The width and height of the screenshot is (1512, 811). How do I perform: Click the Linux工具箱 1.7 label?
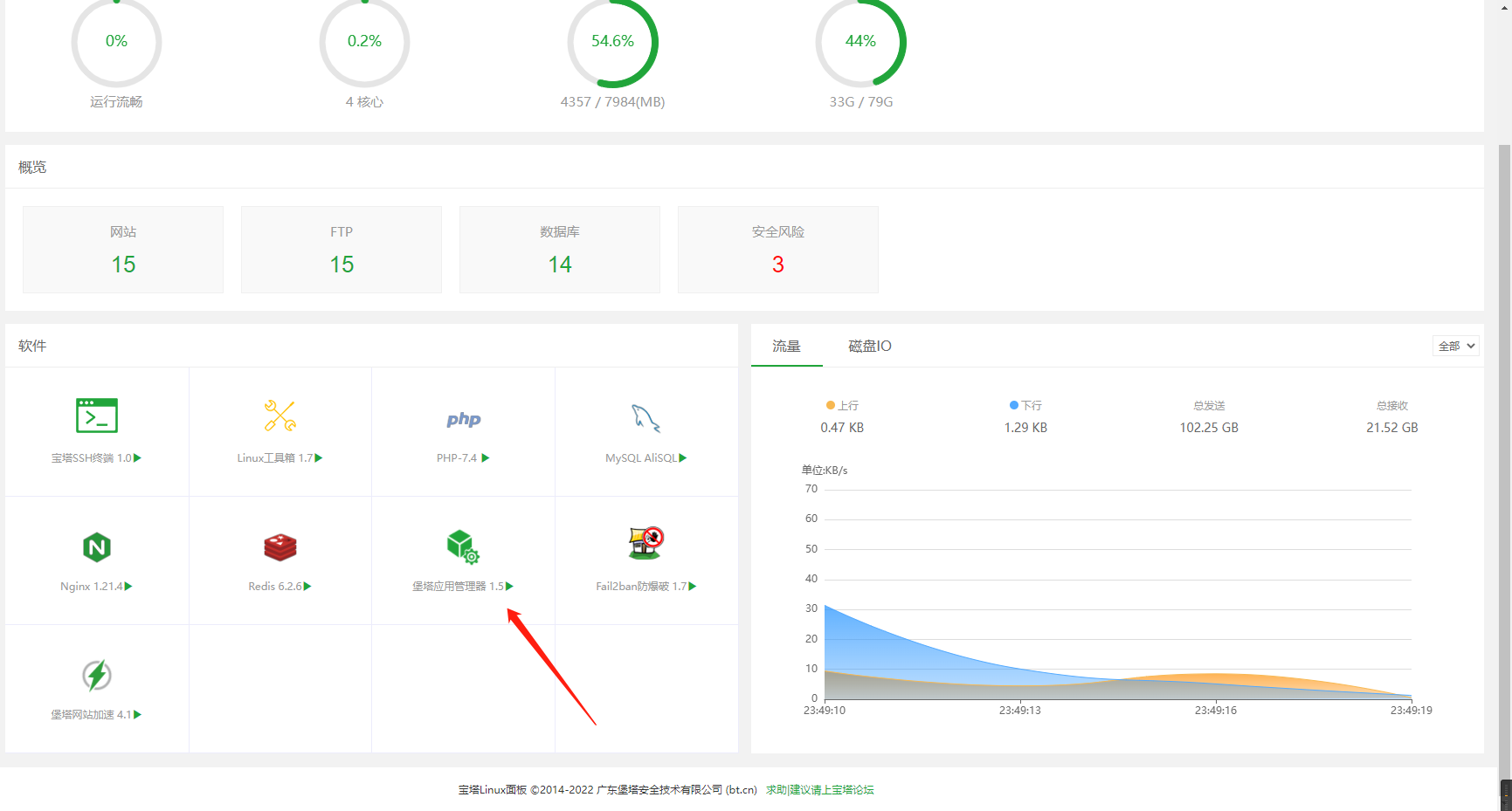coord(274,457)
